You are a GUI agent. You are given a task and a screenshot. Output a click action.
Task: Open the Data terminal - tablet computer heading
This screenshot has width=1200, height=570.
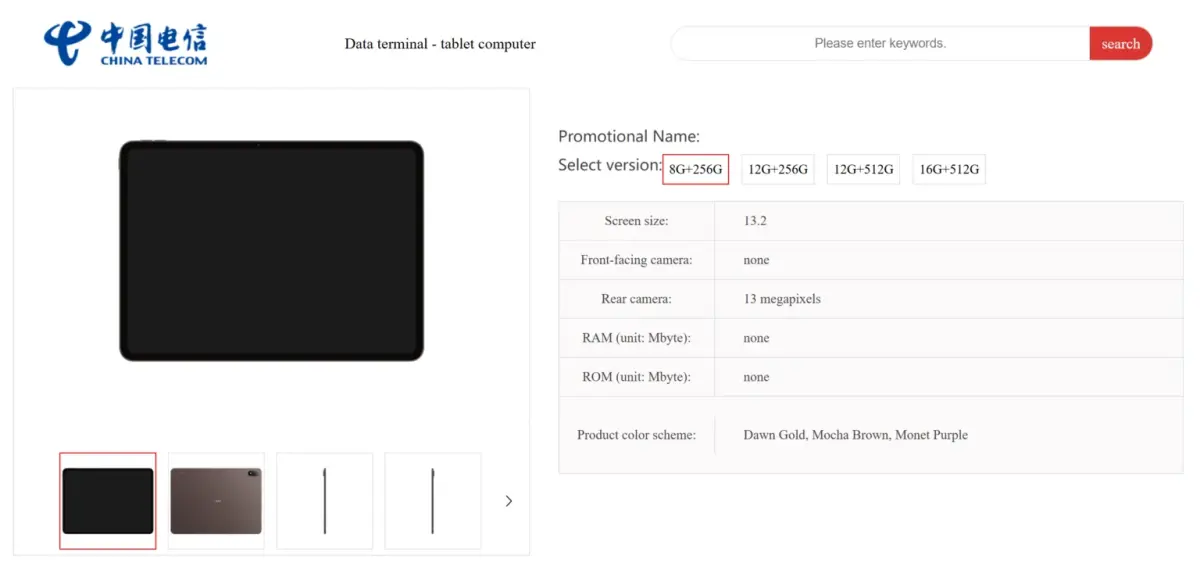(440, 44)
